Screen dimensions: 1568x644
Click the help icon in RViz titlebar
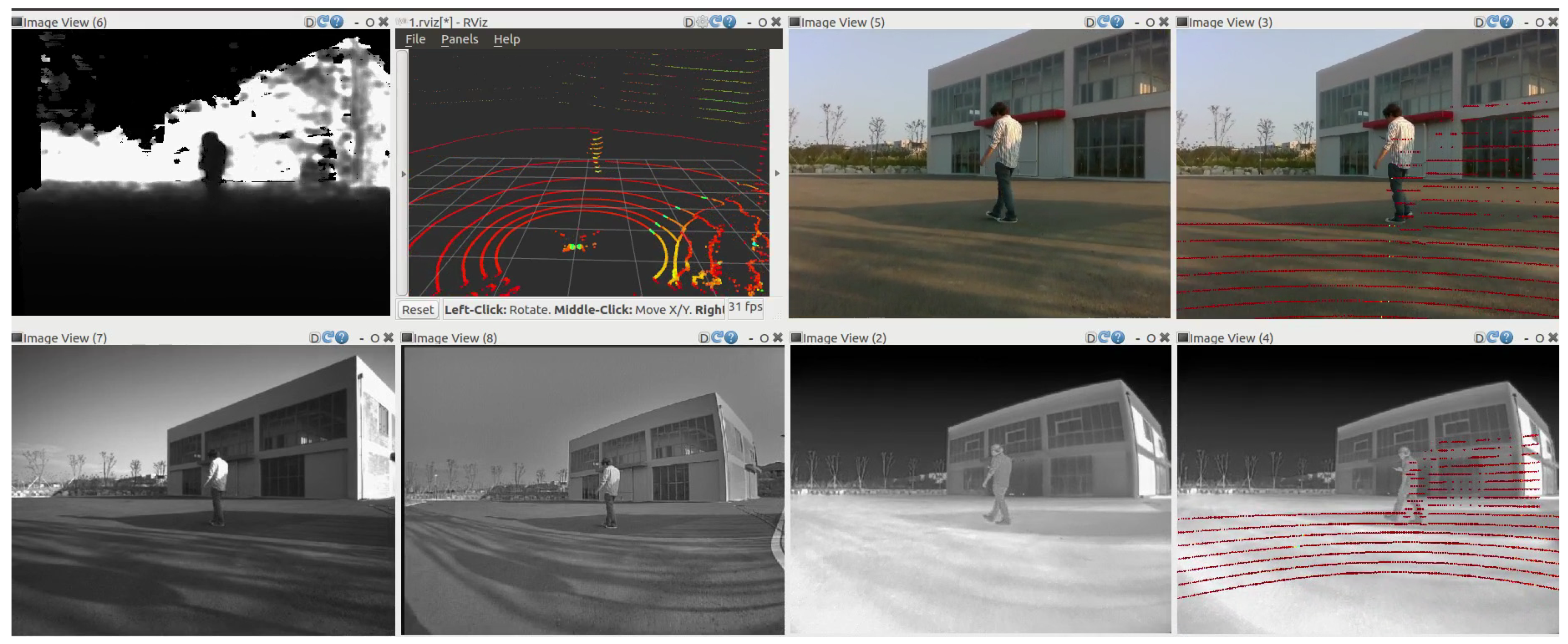[x=729, y=22]
